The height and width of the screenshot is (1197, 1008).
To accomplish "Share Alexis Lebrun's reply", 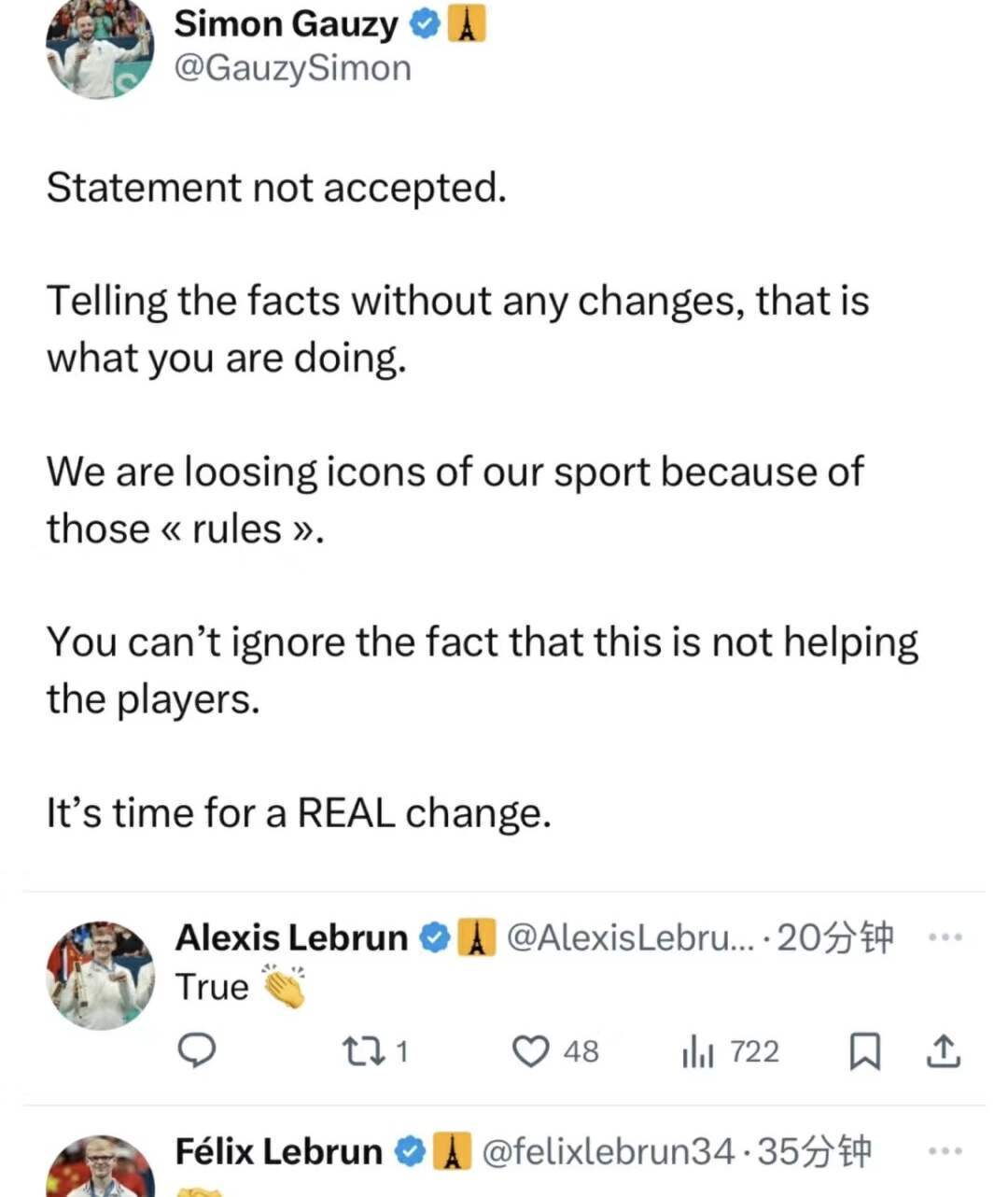I will tap(943, 1051).
